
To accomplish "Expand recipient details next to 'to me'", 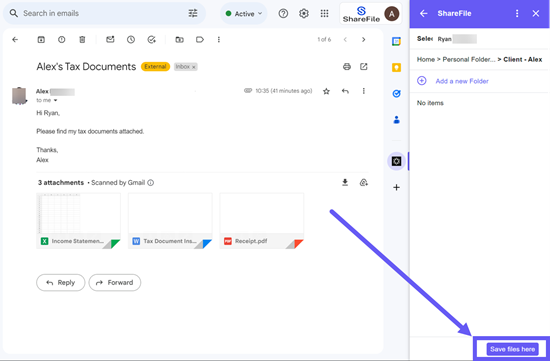I will coord(55,100).
